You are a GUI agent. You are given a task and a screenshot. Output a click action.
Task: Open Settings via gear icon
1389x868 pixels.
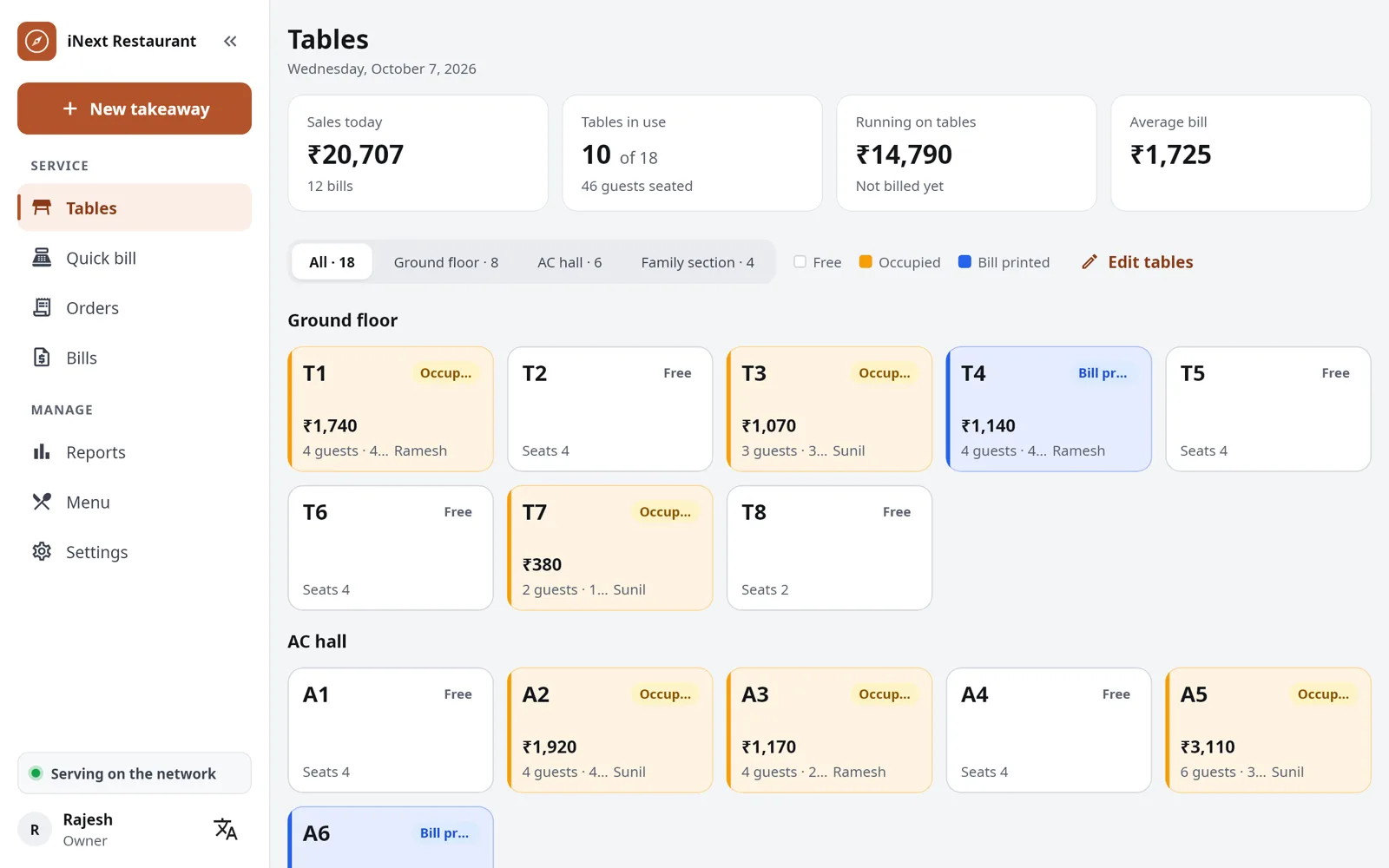pyautogui.click(x=42, y=551)
